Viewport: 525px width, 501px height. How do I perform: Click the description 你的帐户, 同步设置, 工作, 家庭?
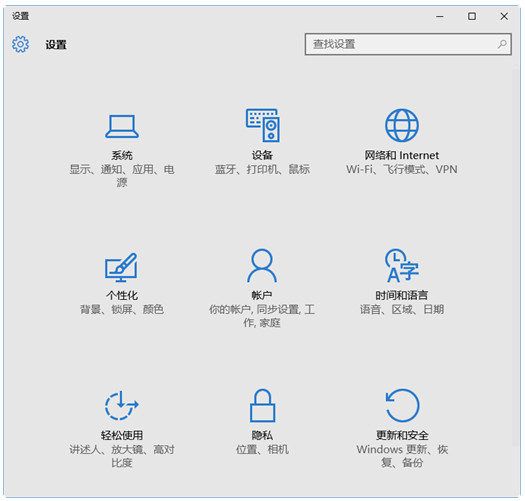[262, 316]
